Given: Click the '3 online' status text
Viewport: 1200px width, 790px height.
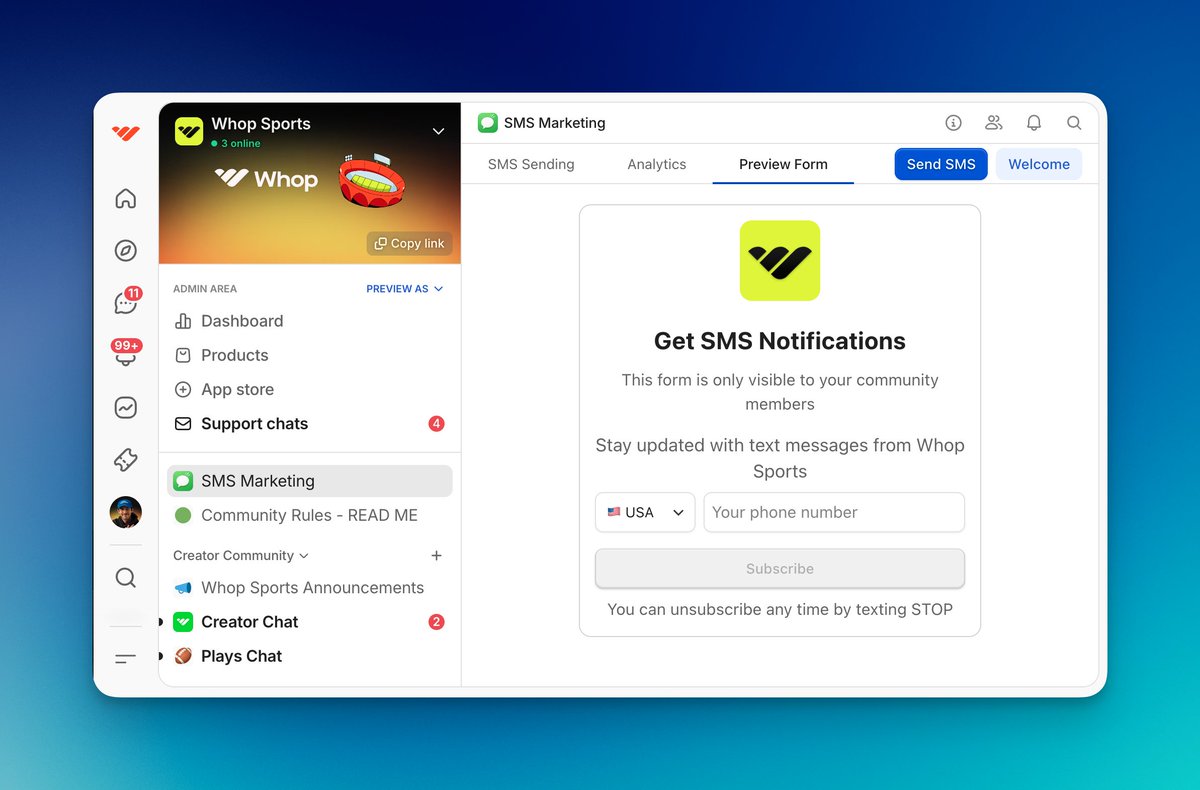Looking at the screenshot, I should click(236, 144).
